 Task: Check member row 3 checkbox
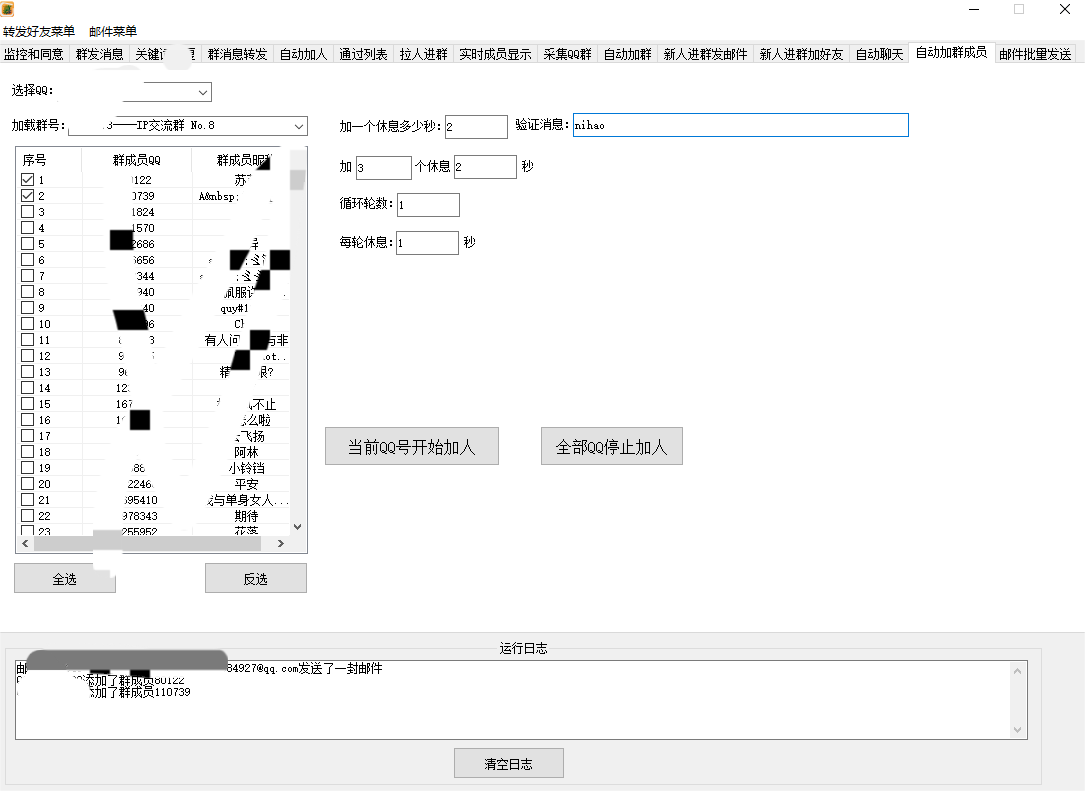pos(28,211)
